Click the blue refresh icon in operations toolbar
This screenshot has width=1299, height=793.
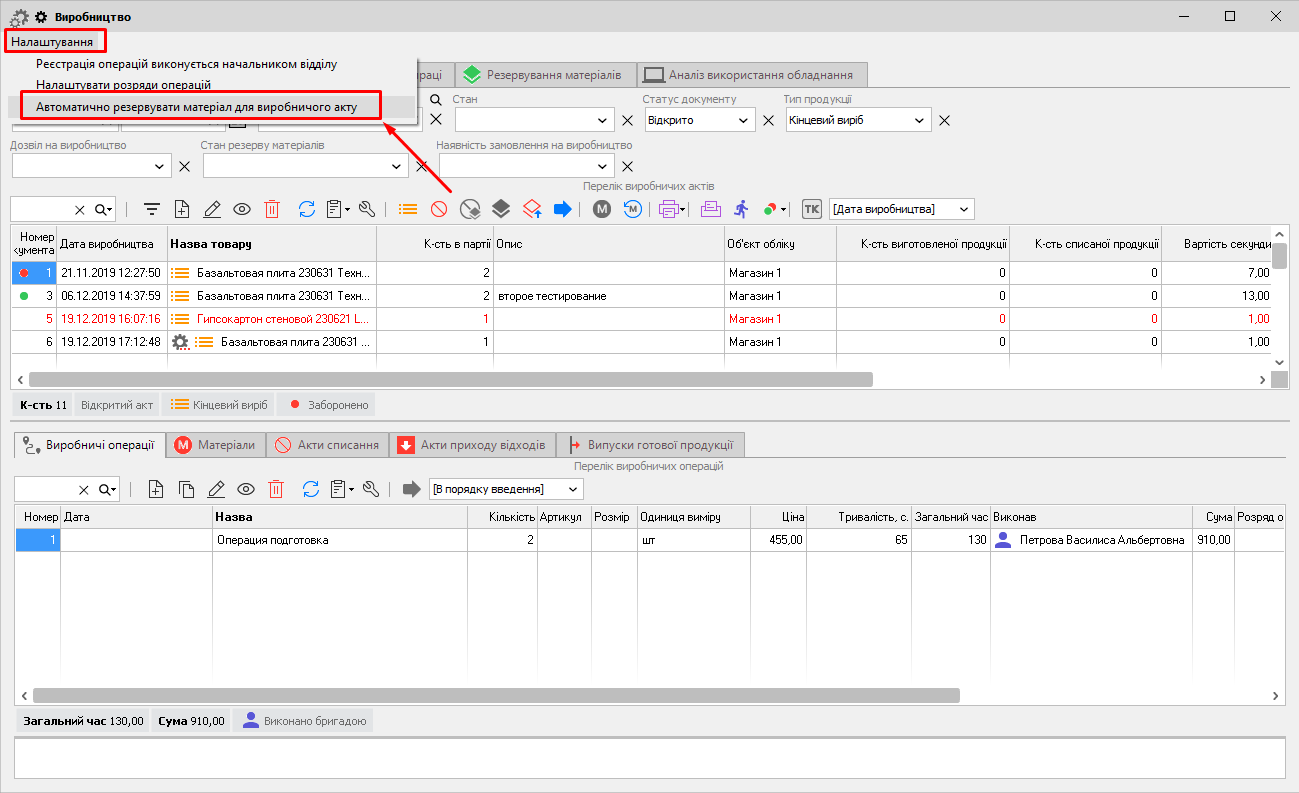pos(310,489)
